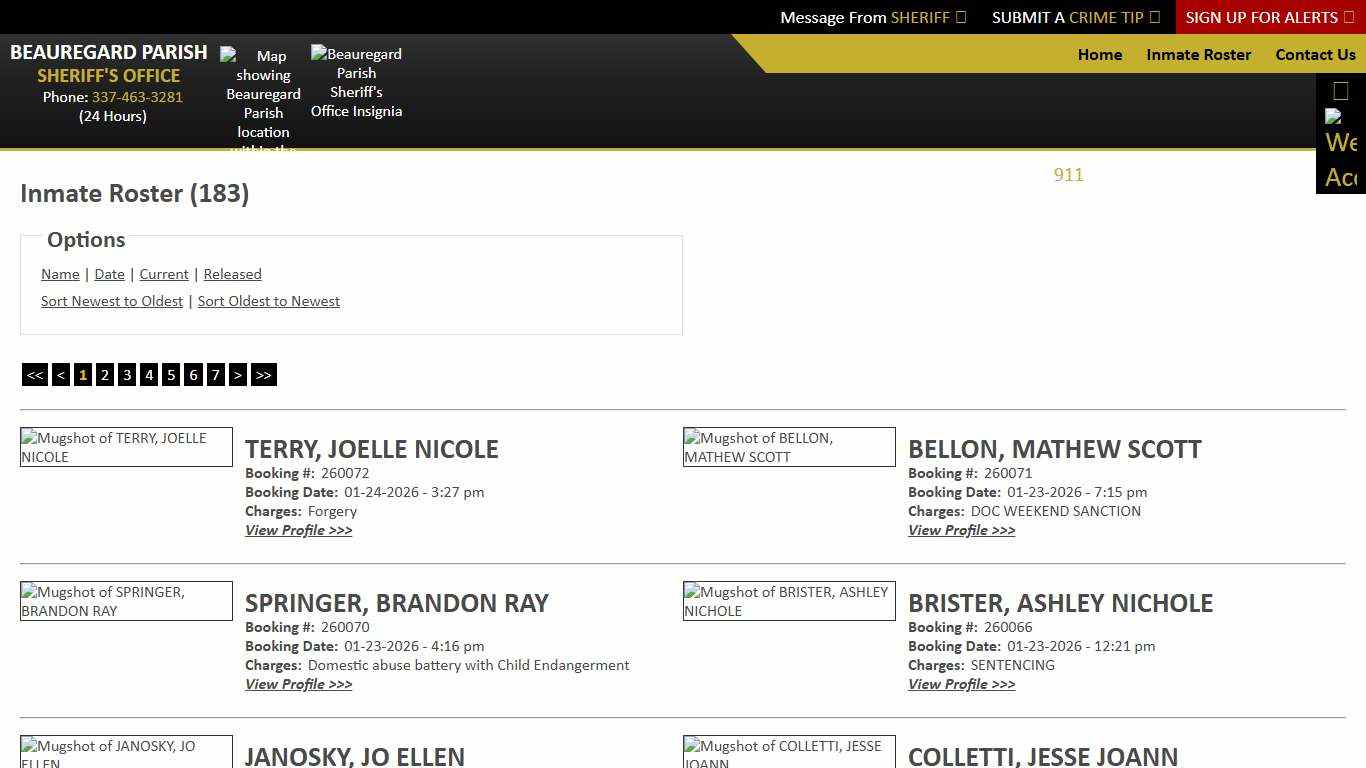1366x768 pixels.
Task: Open the mugshot of BELLON, MATHEW SCOTT
Action: coord(788,447)
